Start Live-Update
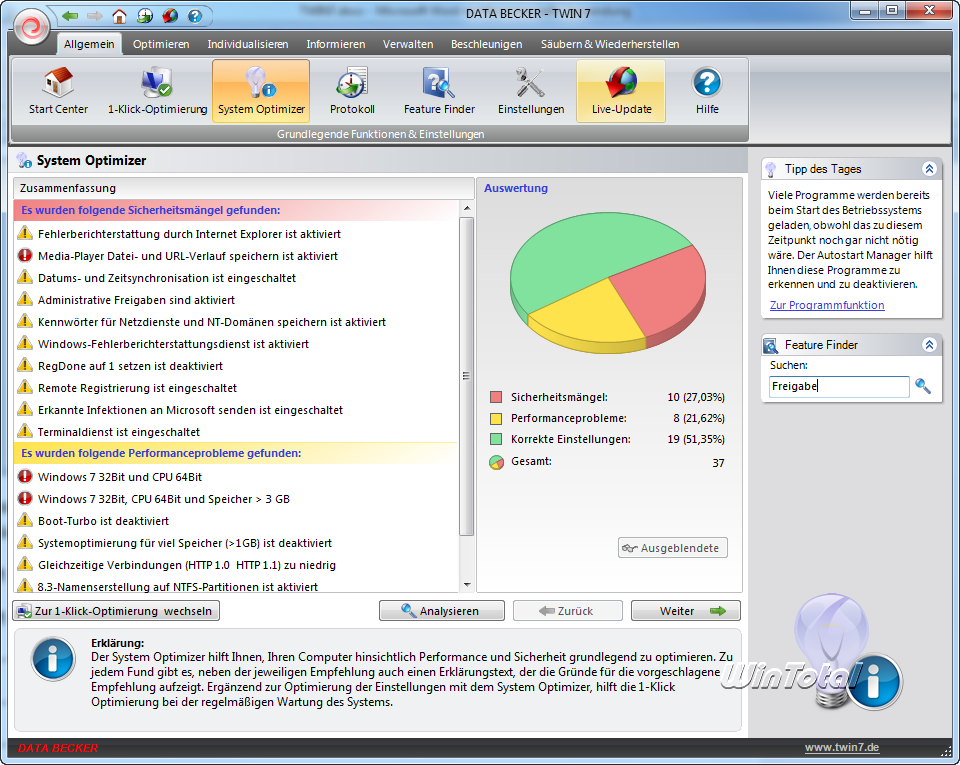960x765 pixels. (x=621, y=91)
